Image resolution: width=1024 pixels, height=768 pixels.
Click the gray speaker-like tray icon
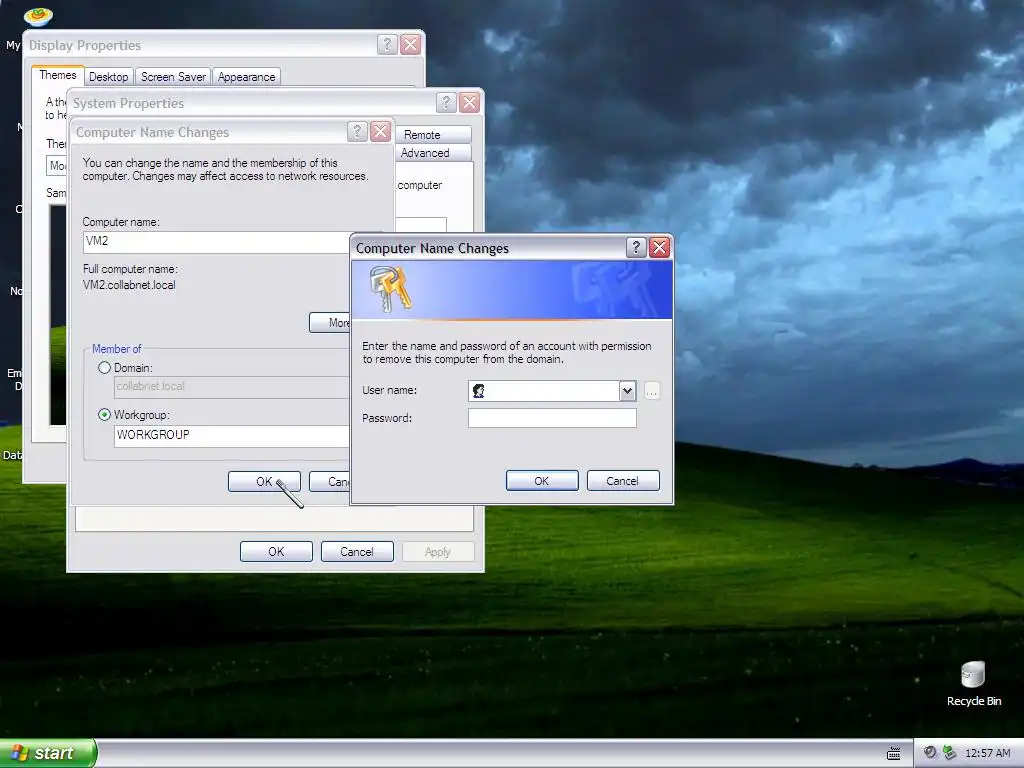[x=930, y=752]
